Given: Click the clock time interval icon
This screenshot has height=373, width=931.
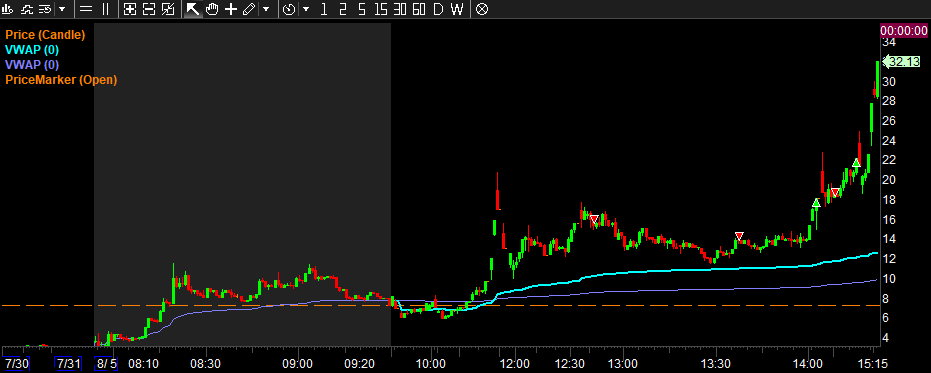Looking at the screenshot, I should point(289,9).
